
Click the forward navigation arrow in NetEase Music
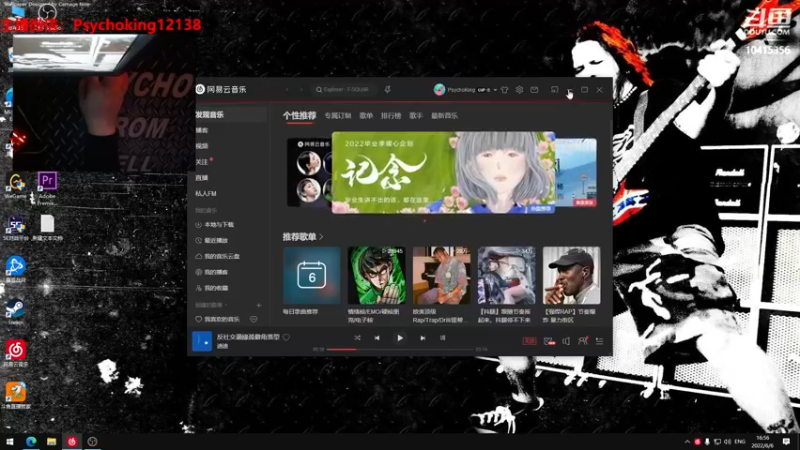pos(301,89)
